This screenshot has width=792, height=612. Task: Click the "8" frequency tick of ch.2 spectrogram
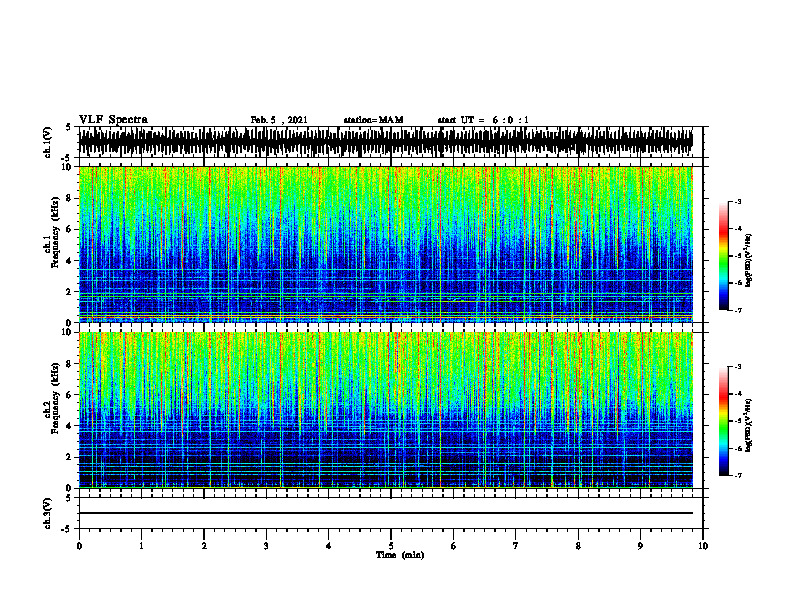[x=69, y=364]
